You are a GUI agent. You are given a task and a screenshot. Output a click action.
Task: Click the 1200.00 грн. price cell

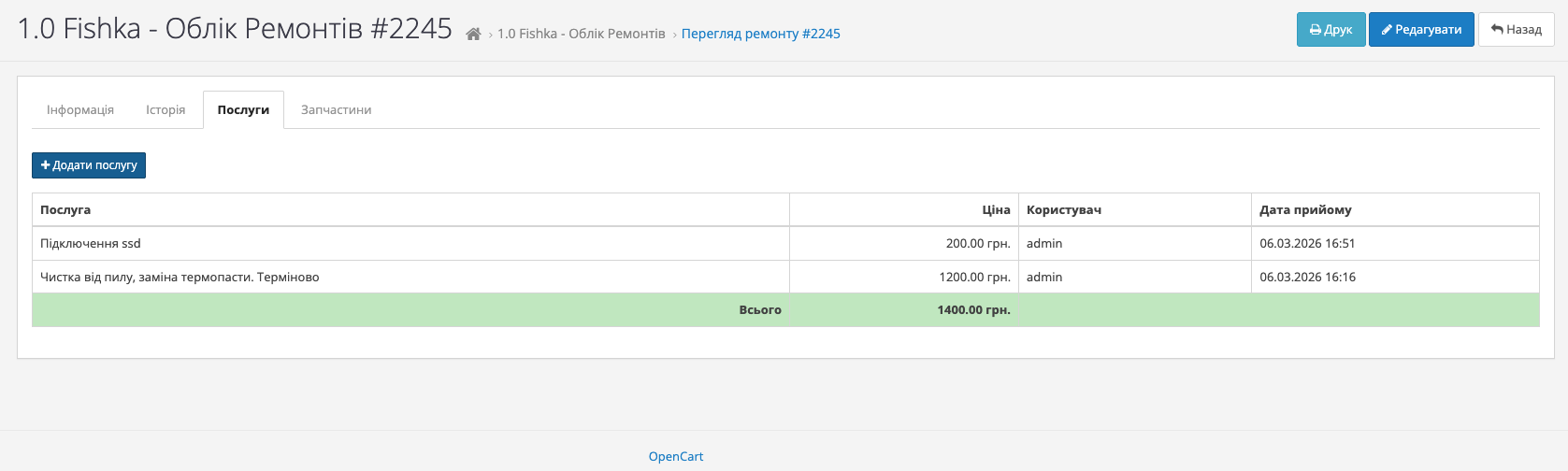coord(904,277)
